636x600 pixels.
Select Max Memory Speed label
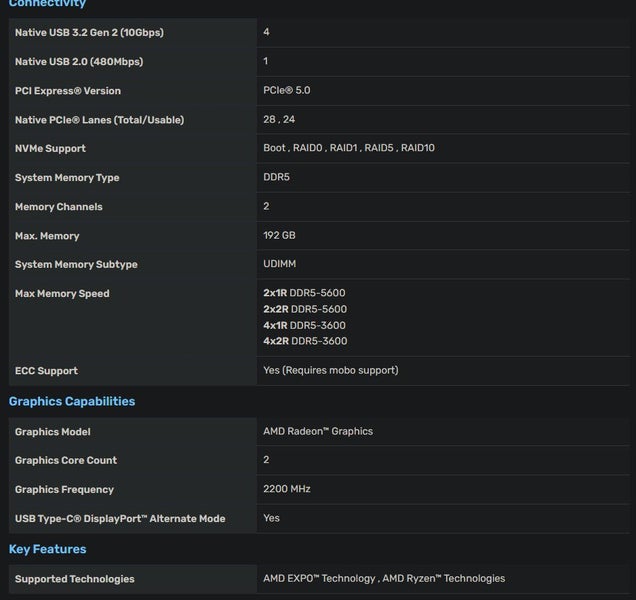point(62,294)
